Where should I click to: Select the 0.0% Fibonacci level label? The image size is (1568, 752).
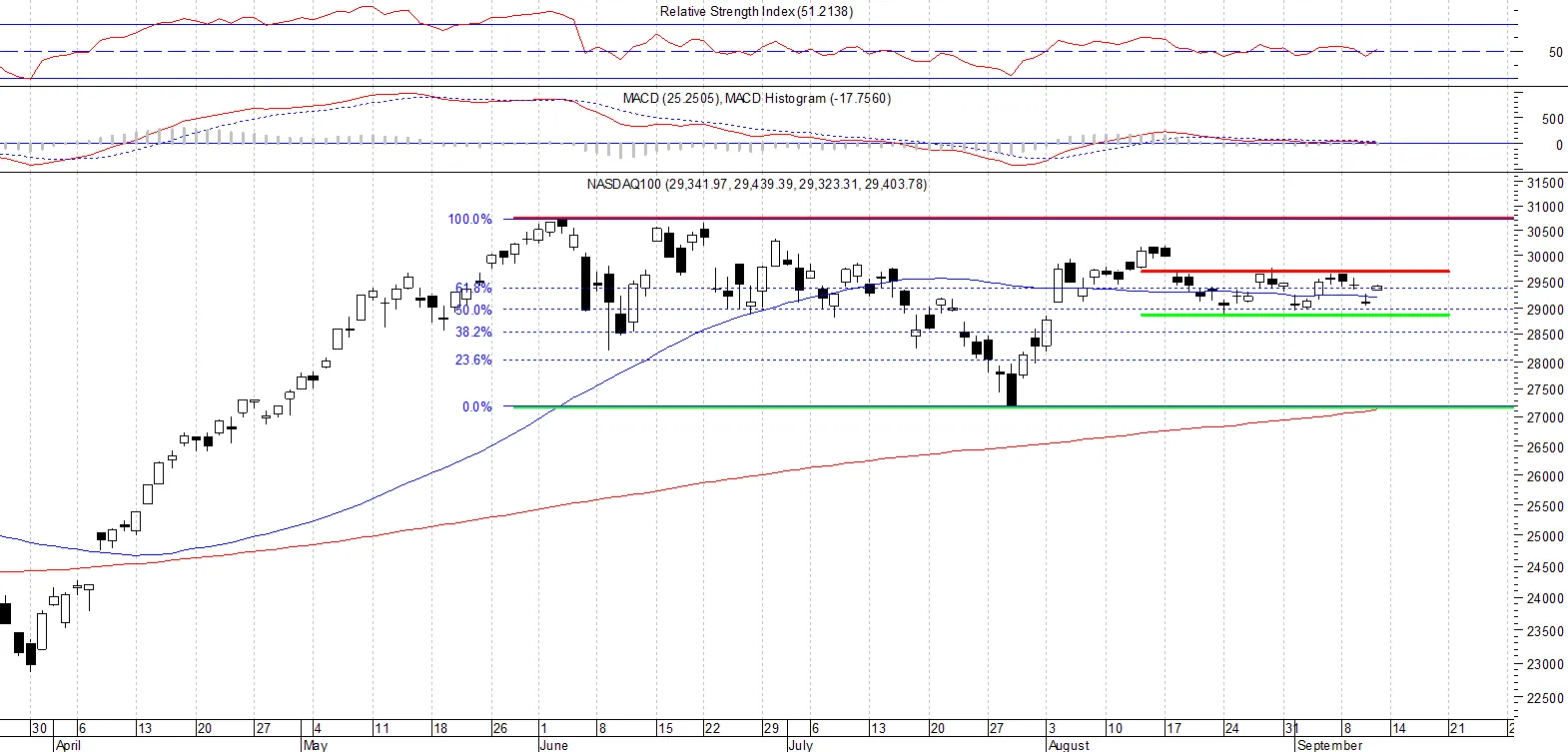pyautogui.click(x=476, y=406)
